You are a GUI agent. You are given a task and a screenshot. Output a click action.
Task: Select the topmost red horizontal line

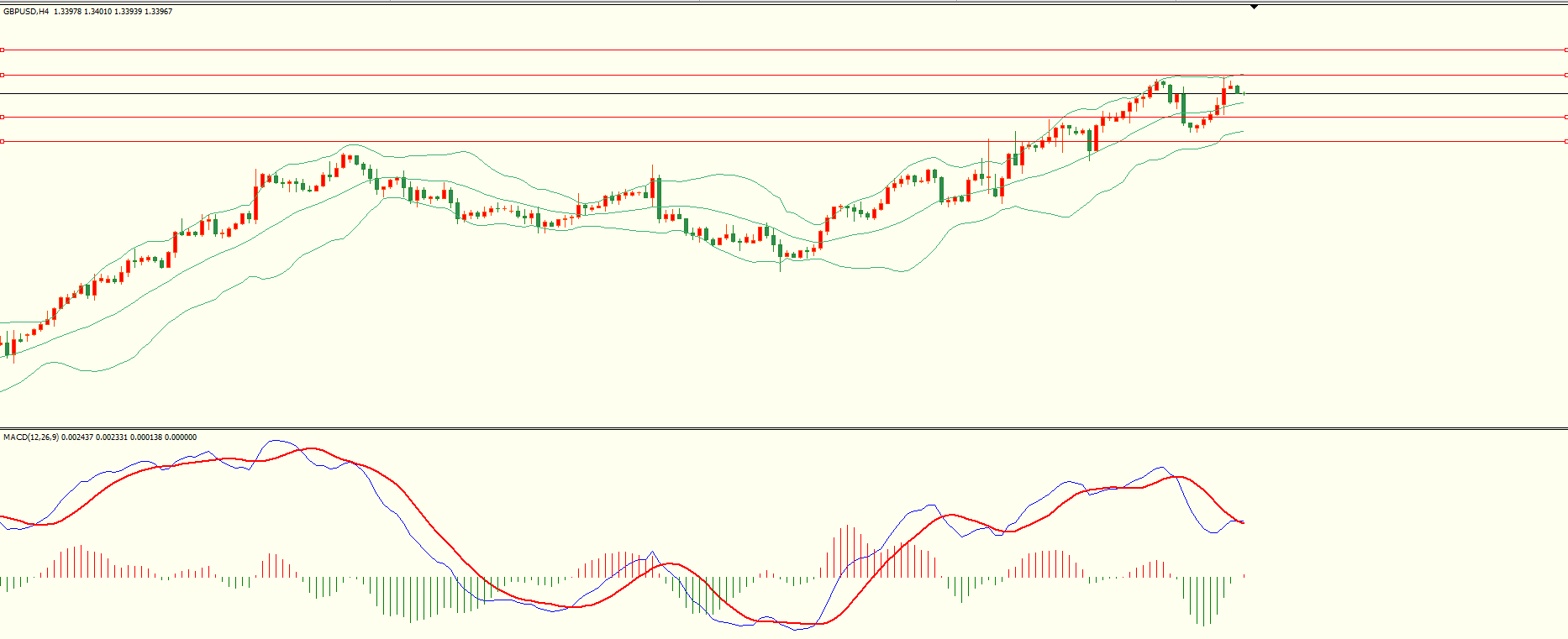pyautogui.click(x=784, y=50)
